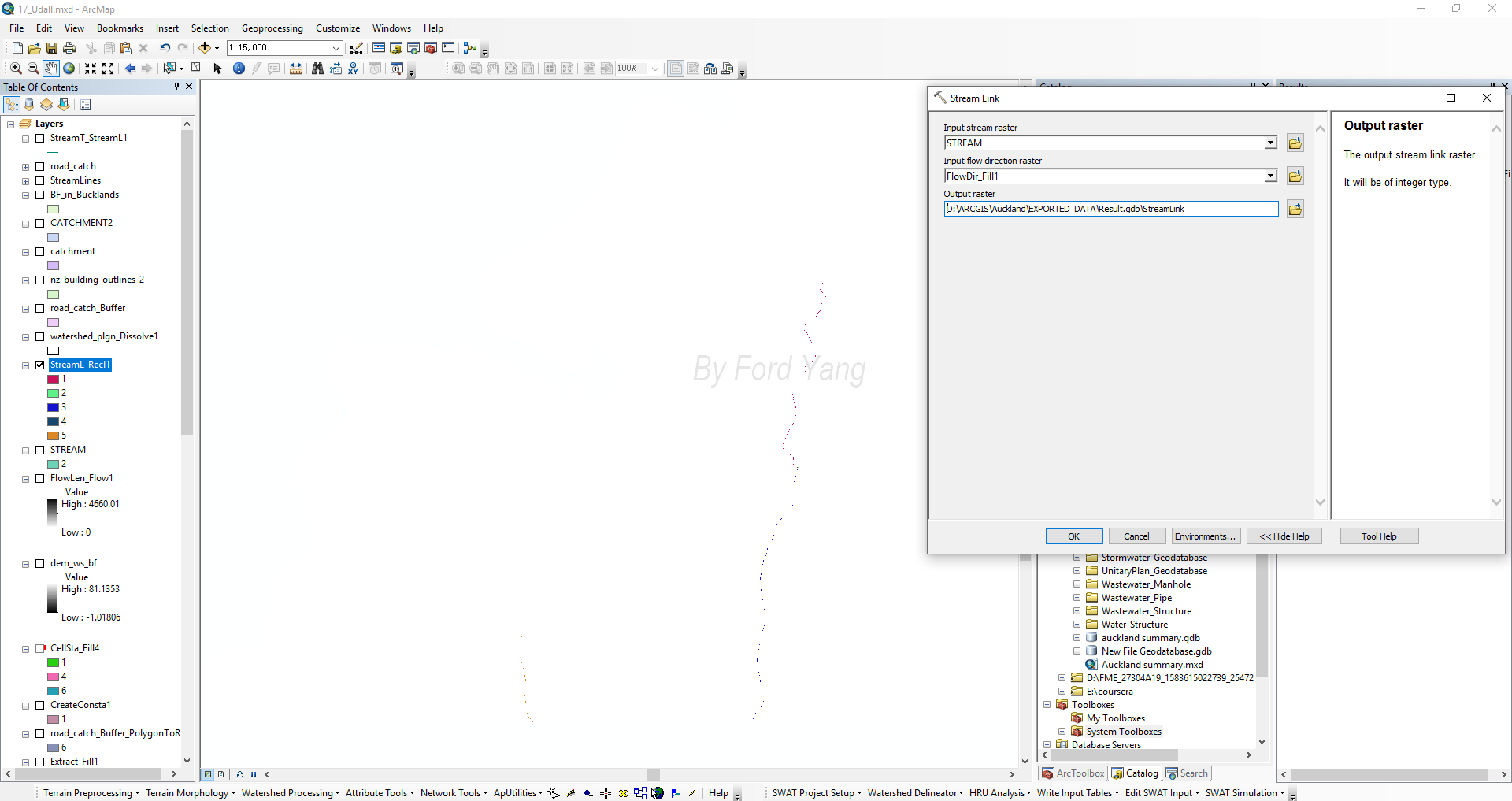
Task: Click the Add Data toolbar icon
Action: pos(205,48)
